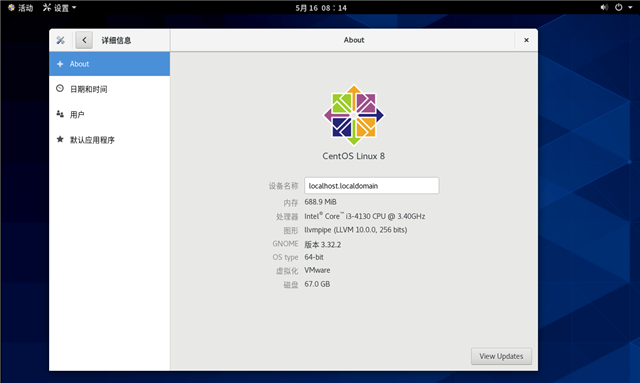The height and width of the screenshot is (383, 640).
Task: Open 默认应用程序 panel
Action: (109, 140)
